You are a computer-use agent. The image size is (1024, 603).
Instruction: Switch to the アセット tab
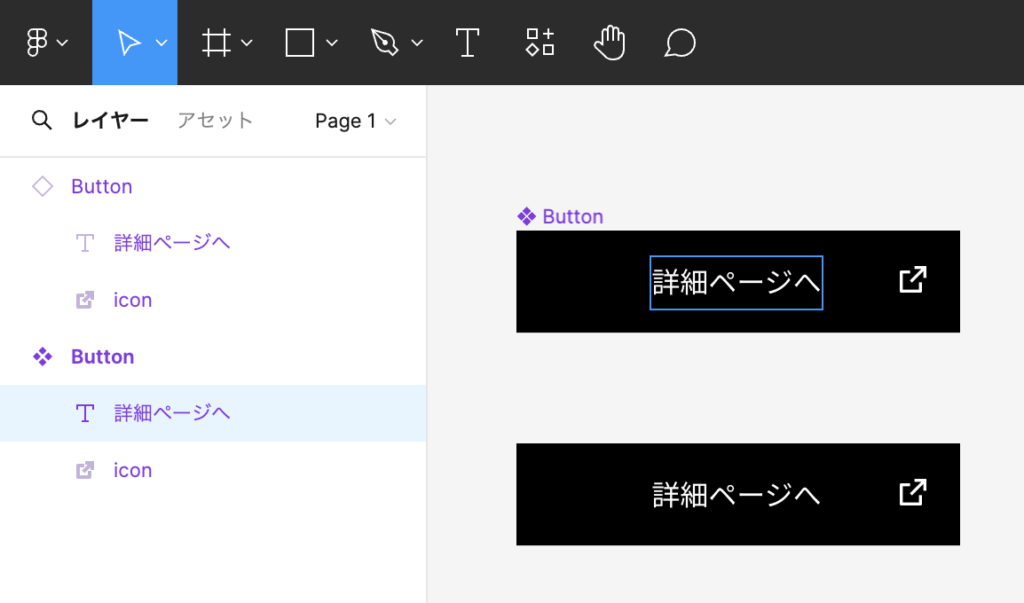(215, 121)
